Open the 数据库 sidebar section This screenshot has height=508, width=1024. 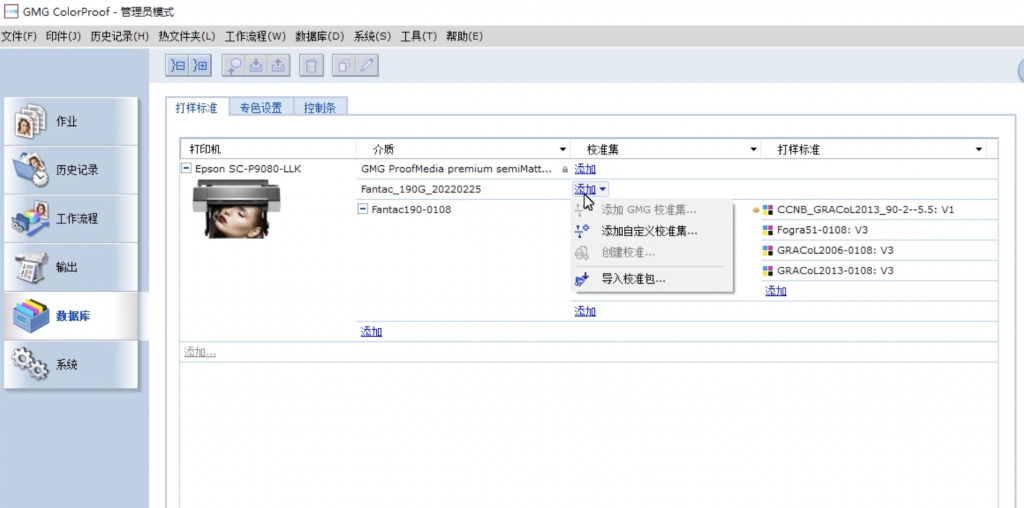coord(71,316)
